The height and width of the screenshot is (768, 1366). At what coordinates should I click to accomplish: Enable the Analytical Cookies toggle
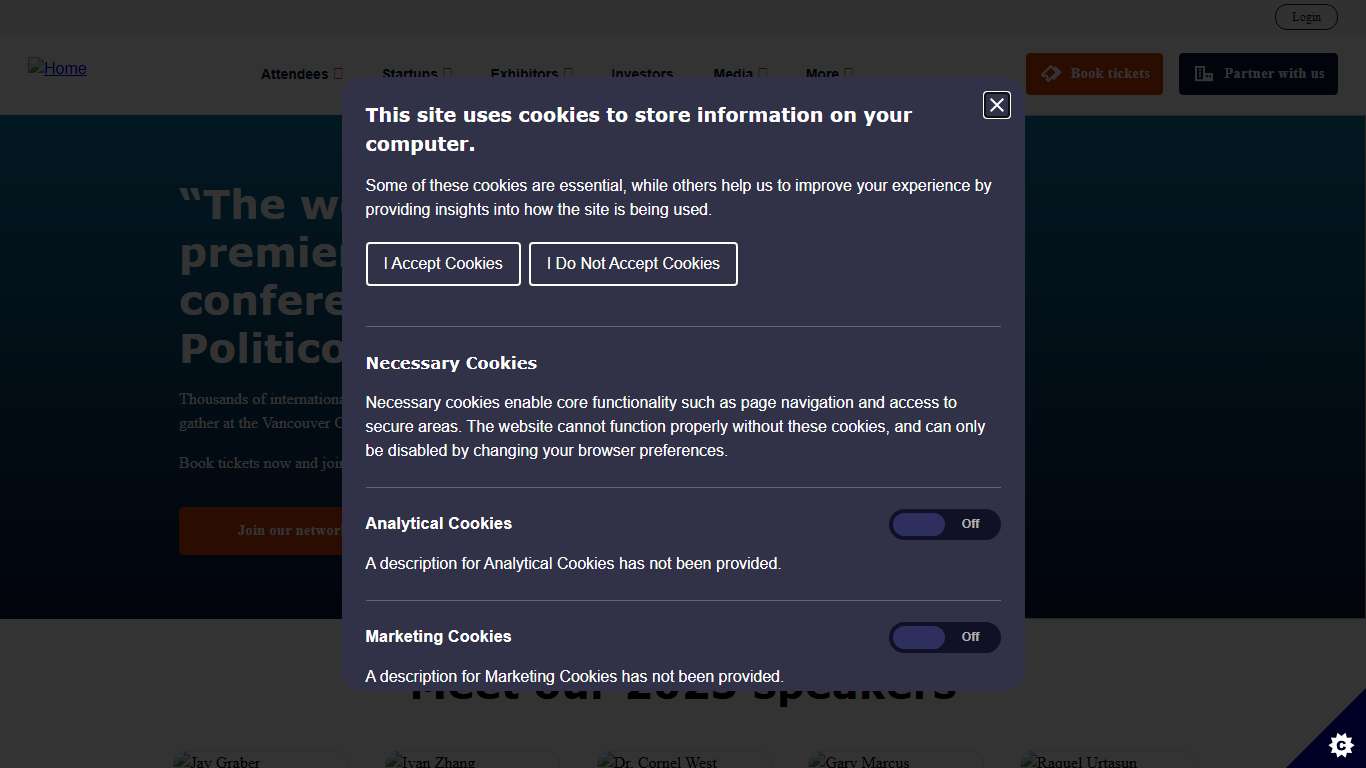click(x=944, y=524)
